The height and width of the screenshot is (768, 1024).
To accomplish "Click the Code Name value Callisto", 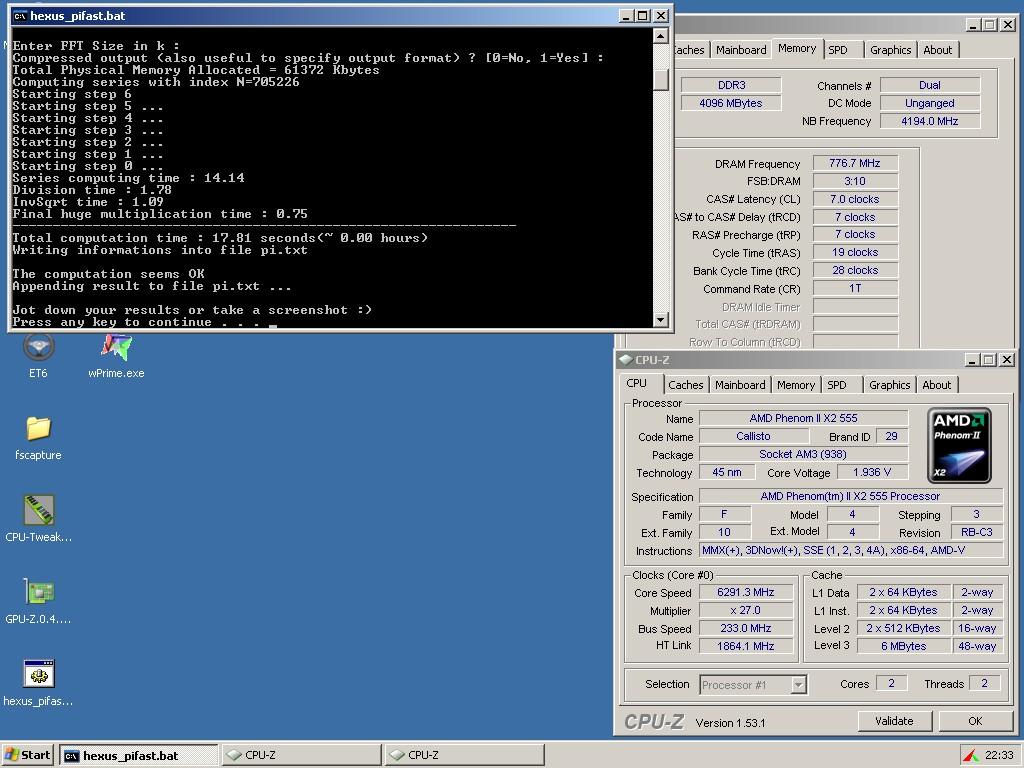I will coord(753,436).
